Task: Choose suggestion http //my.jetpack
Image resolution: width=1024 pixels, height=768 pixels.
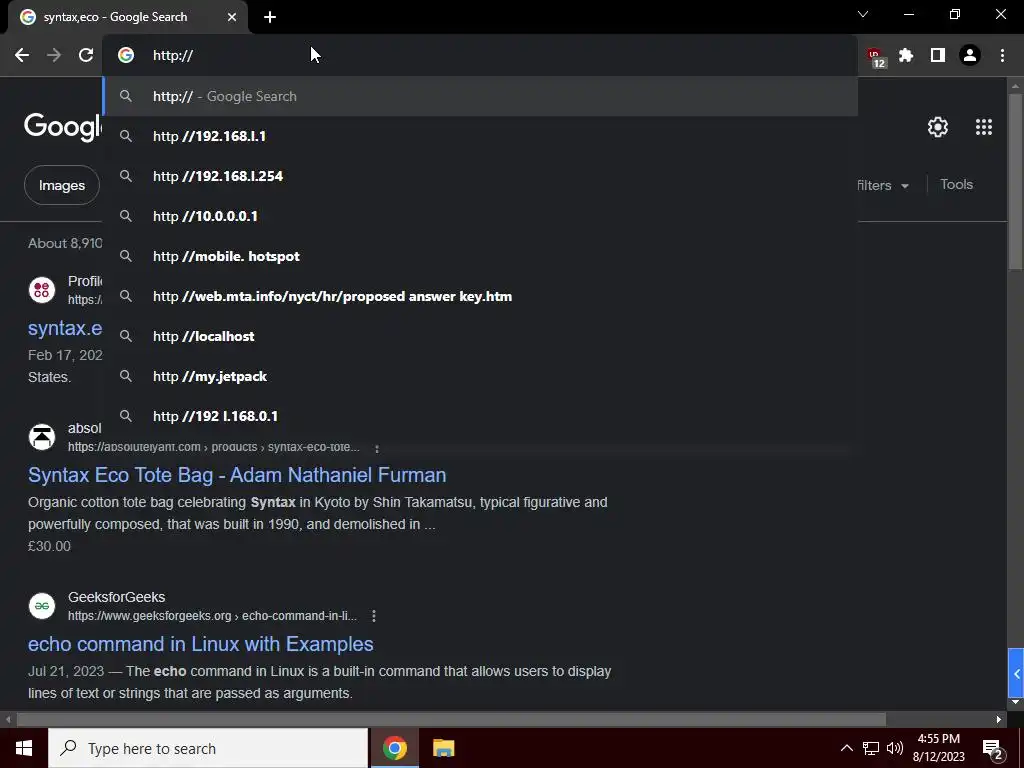Action: pyautogui.click(x=480, y=376)
